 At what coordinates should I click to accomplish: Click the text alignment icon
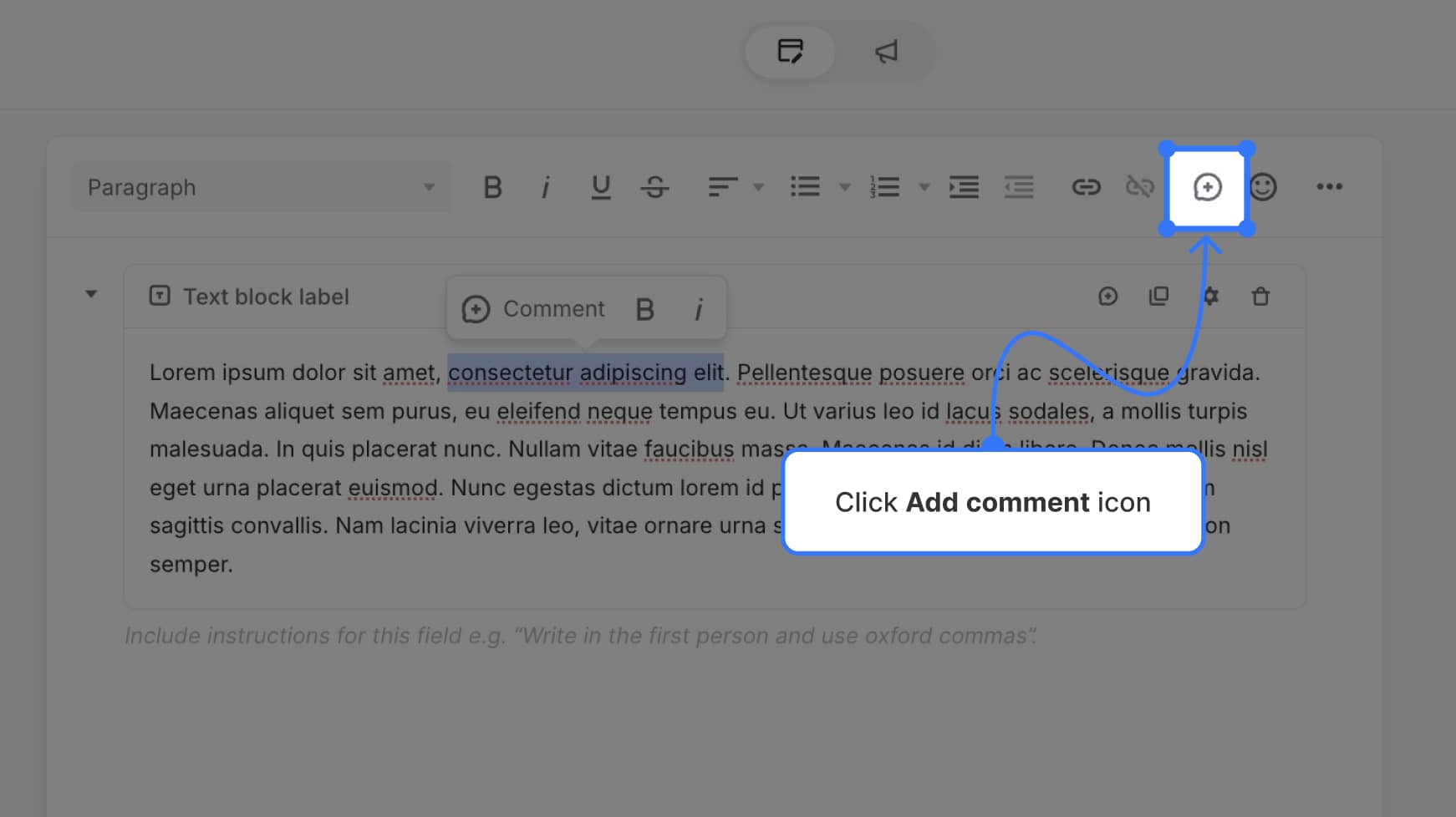pos(722,187)
